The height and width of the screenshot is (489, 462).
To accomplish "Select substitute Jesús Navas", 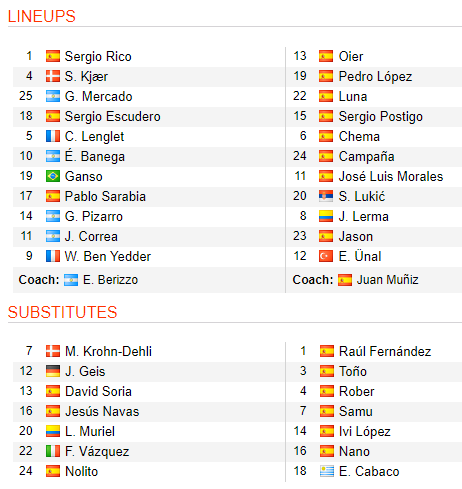I will [x=102, y=411].
